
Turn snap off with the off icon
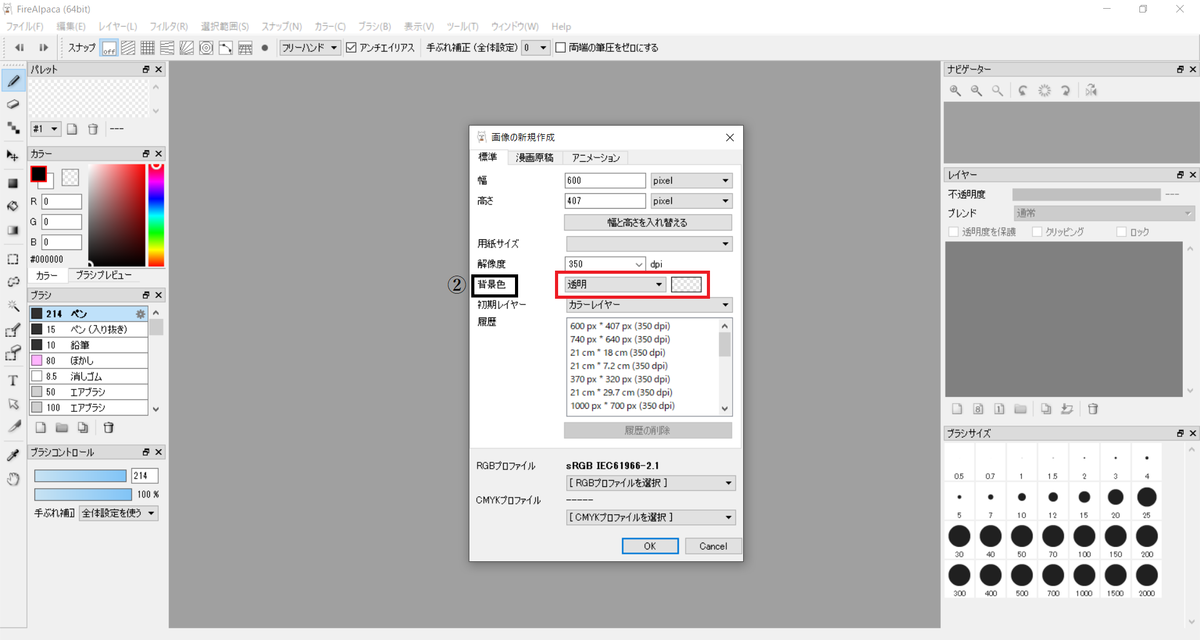pos(109,47)
